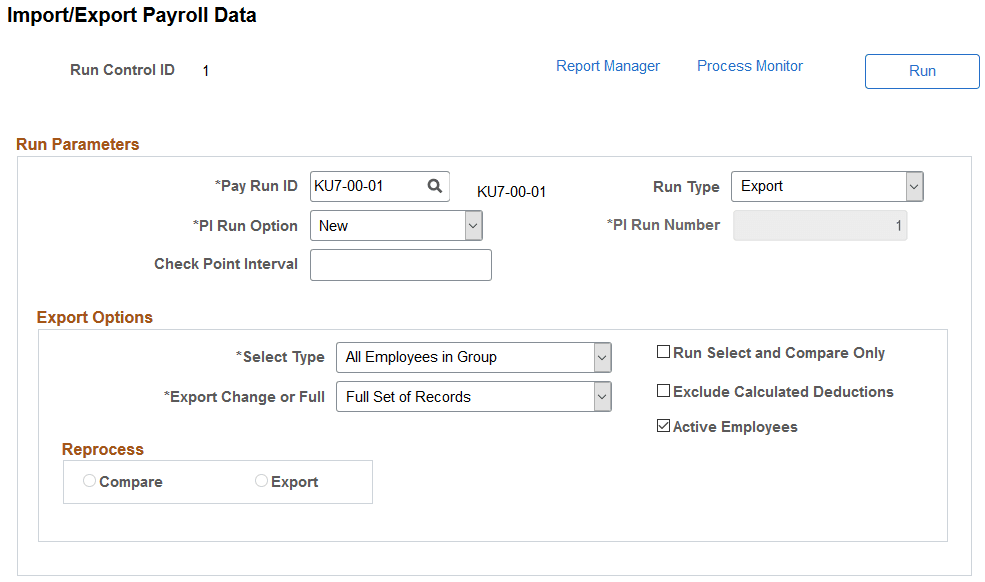Click the Run button

click(921, 71)
